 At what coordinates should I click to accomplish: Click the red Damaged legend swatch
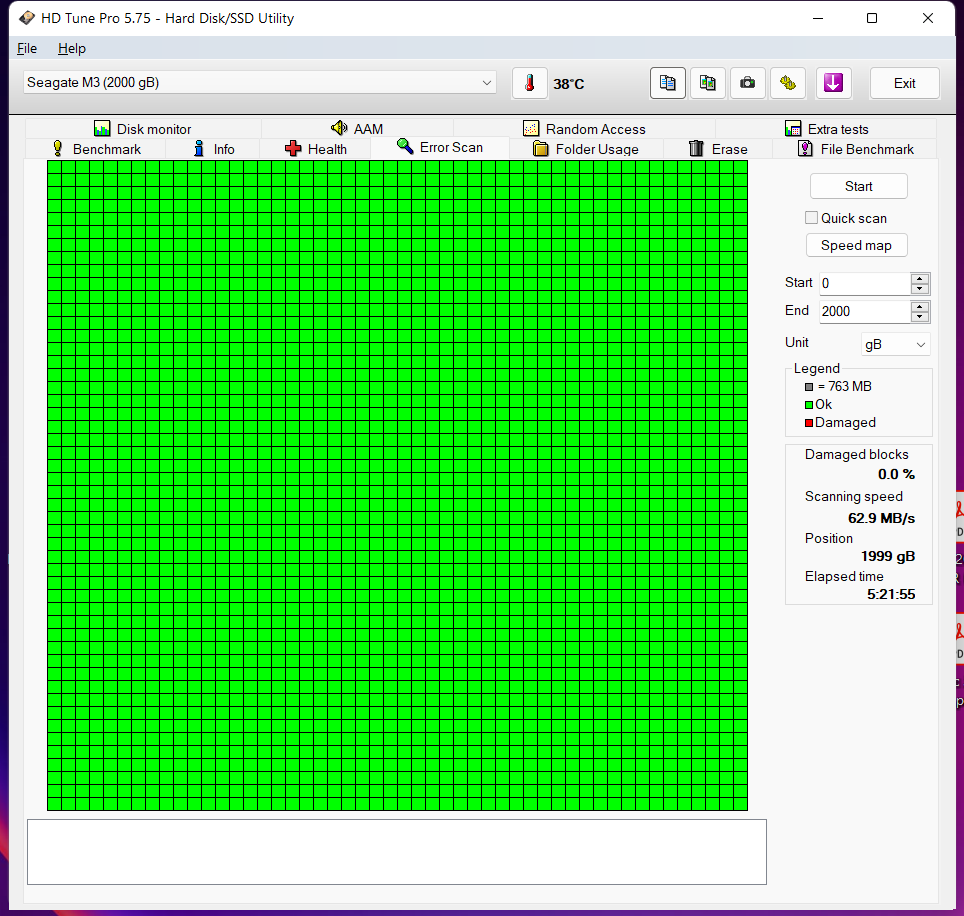point(809,422)
